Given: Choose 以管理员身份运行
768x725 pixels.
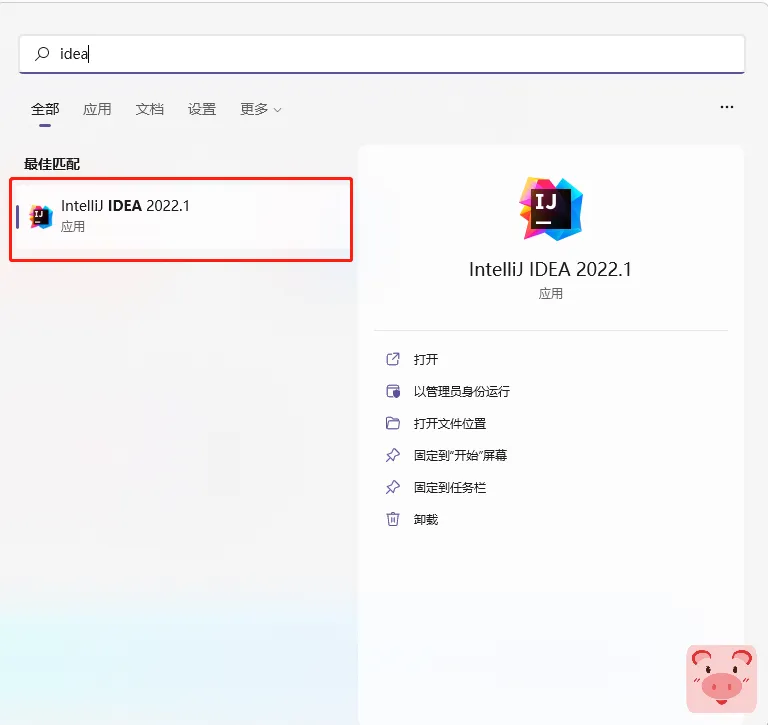Looking at the screenshot, I should 461,391.
